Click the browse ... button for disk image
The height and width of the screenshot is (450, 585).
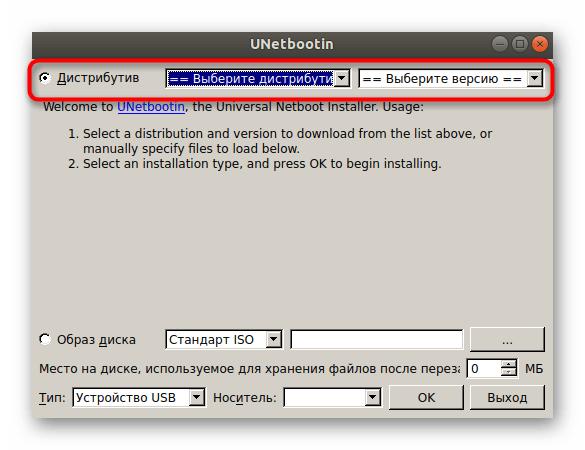pyautogui.click(x=507, y=340)
